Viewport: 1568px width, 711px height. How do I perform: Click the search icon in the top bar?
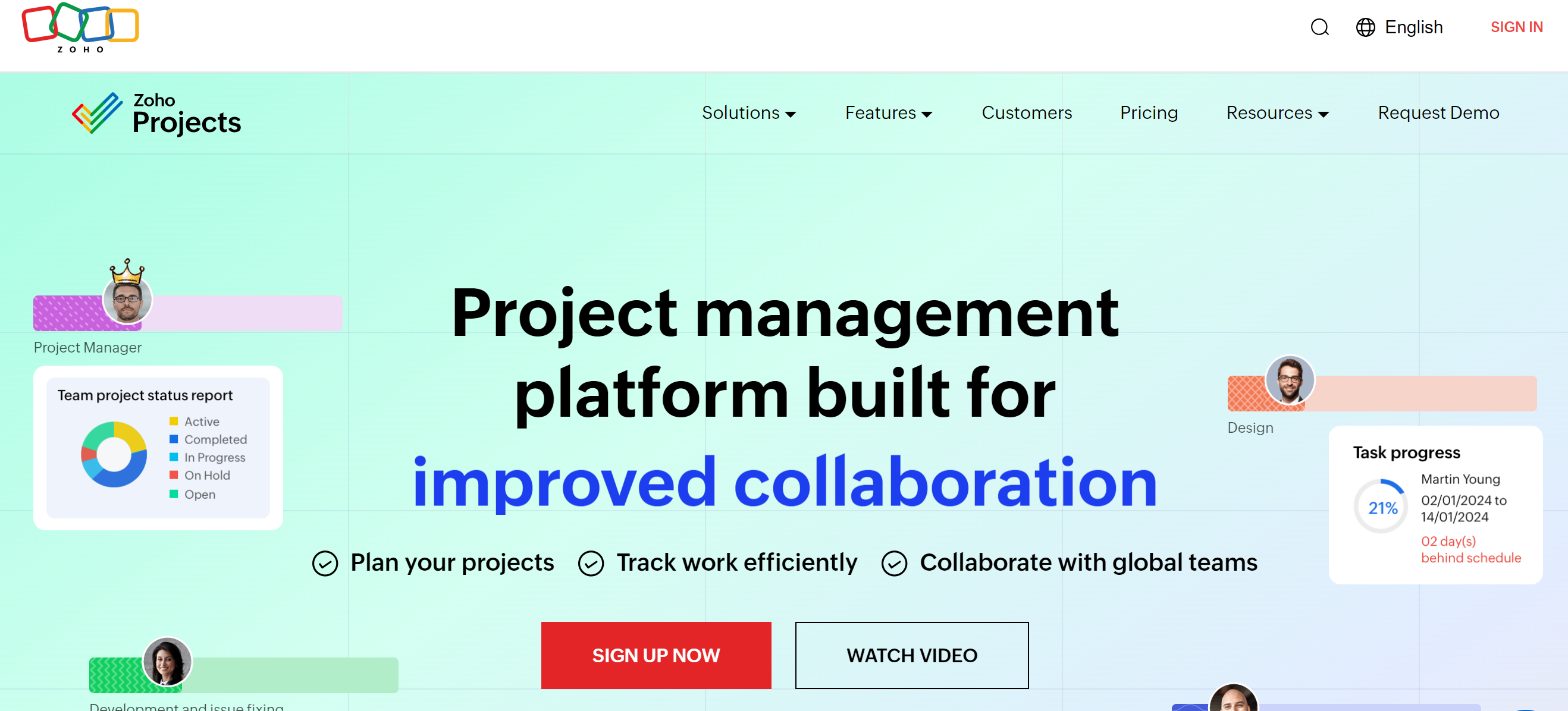click(x=1319, y=27)
